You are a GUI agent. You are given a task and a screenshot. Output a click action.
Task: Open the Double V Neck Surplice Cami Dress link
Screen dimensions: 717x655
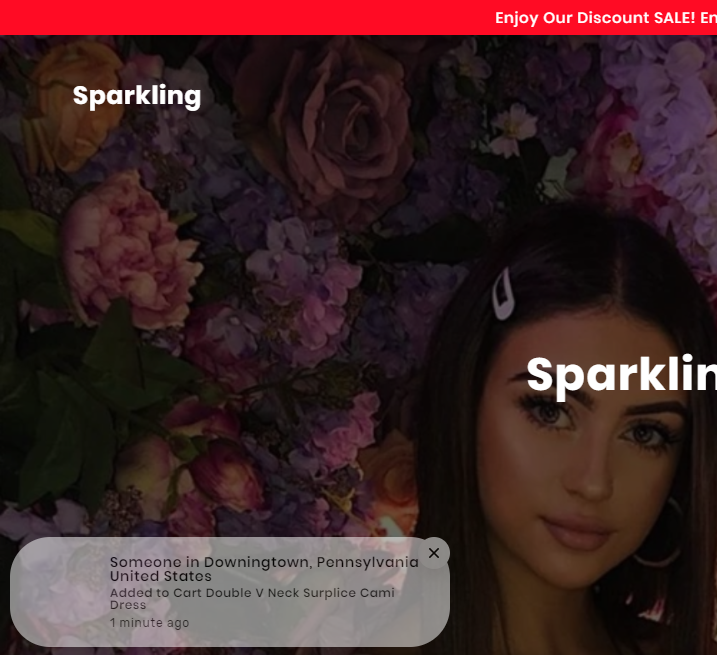point(252,598)
